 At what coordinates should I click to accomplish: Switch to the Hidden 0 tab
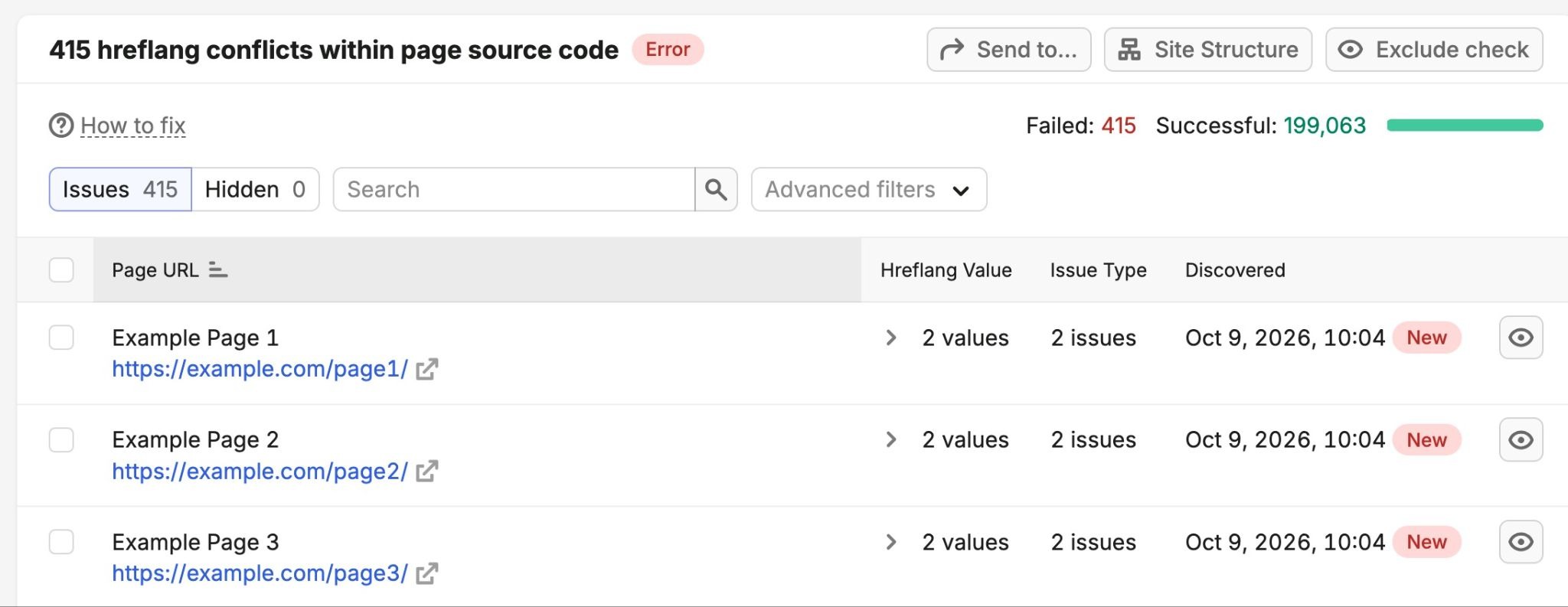click(255, 189)
